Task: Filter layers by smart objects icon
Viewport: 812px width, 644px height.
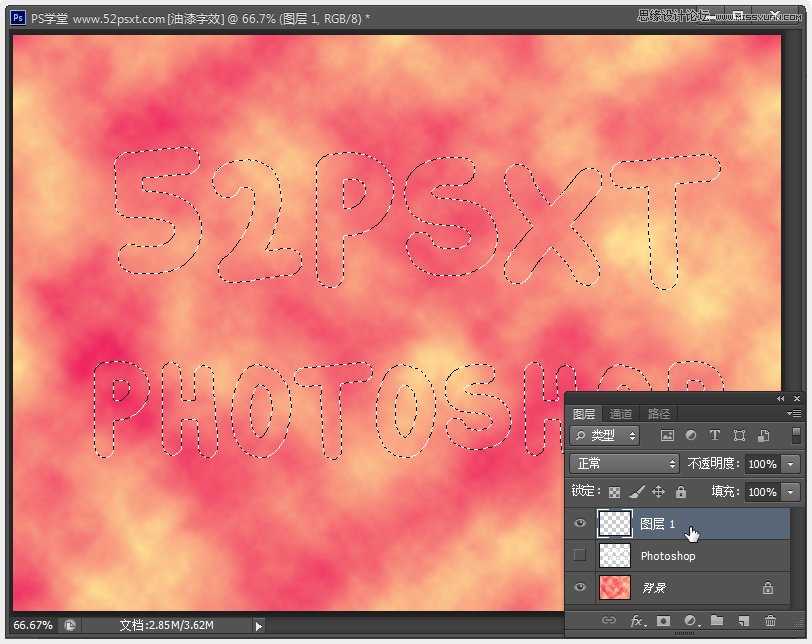Action: [763, 435]
